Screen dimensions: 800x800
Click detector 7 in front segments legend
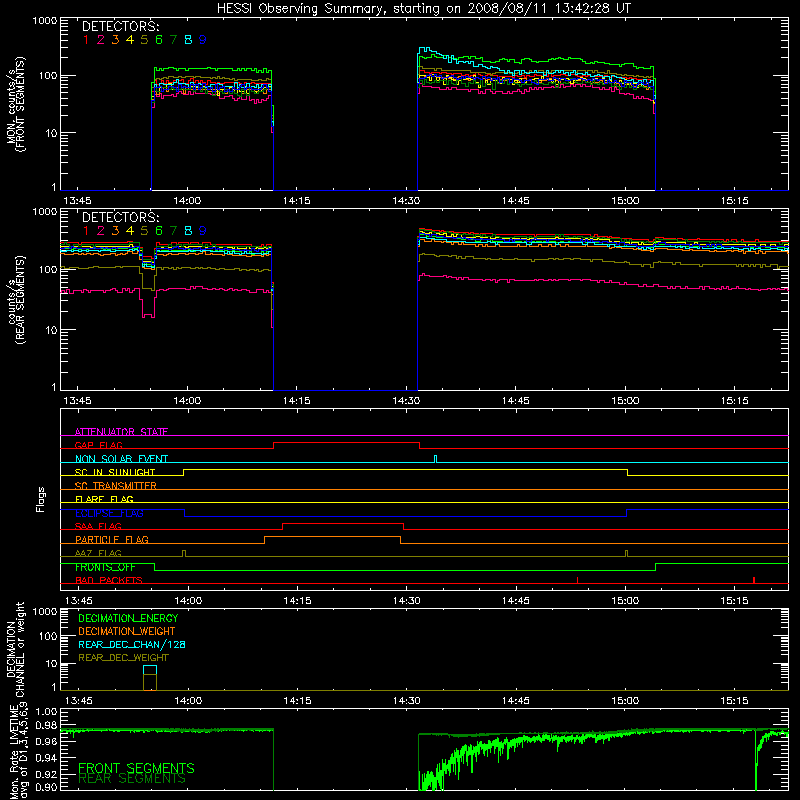[x=173, y=40]
